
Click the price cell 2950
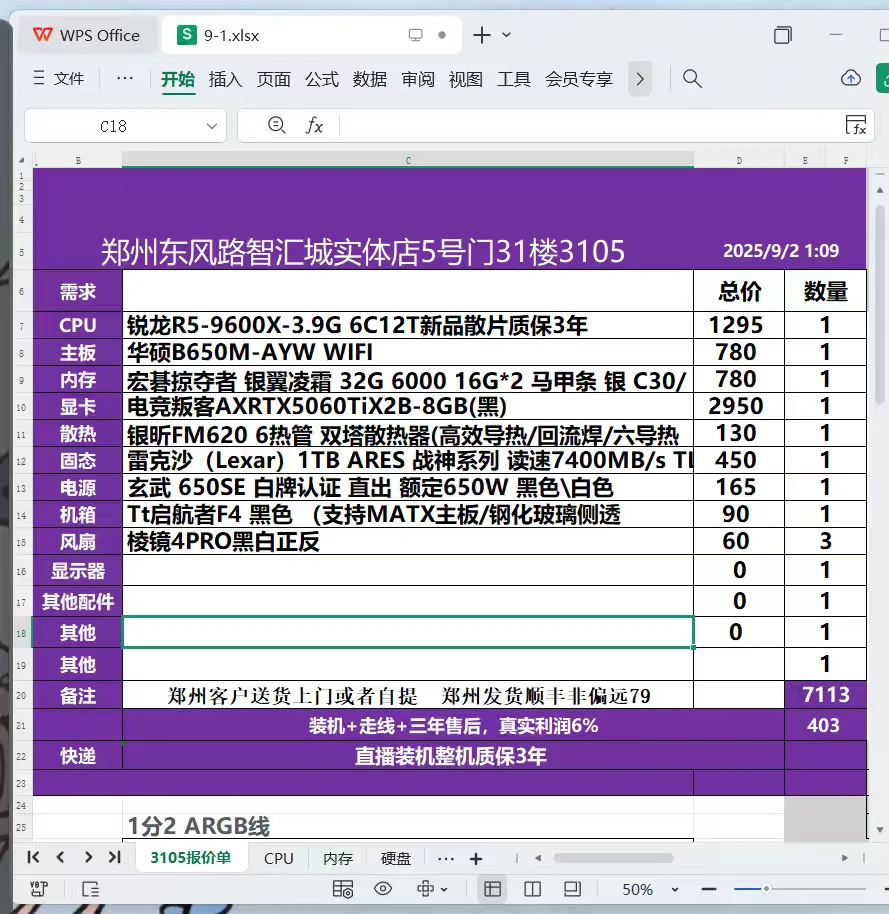pyautogui.click(x=739, y=406)
